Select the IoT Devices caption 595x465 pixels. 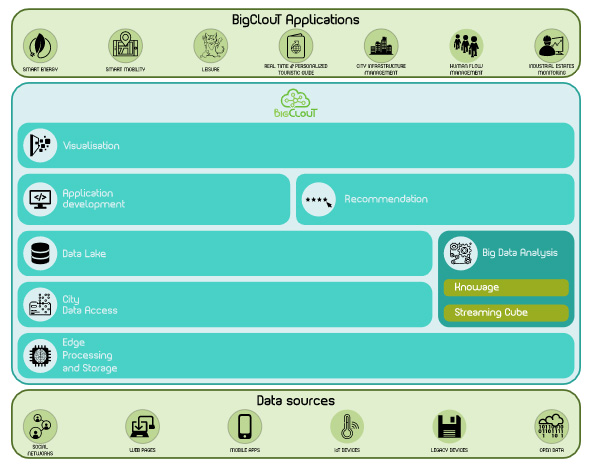[x=347, y=450]
